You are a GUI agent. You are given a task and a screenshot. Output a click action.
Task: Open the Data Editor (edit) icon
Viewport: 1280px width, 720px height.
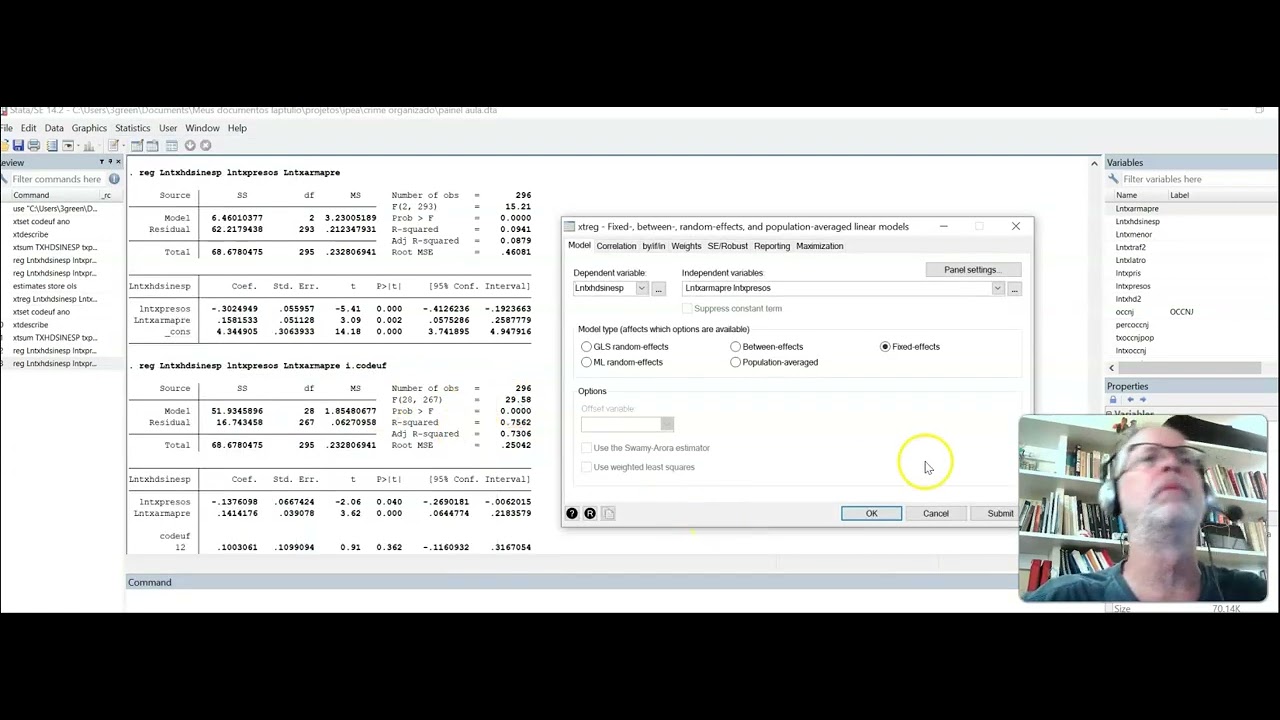(x=137, y=145)
